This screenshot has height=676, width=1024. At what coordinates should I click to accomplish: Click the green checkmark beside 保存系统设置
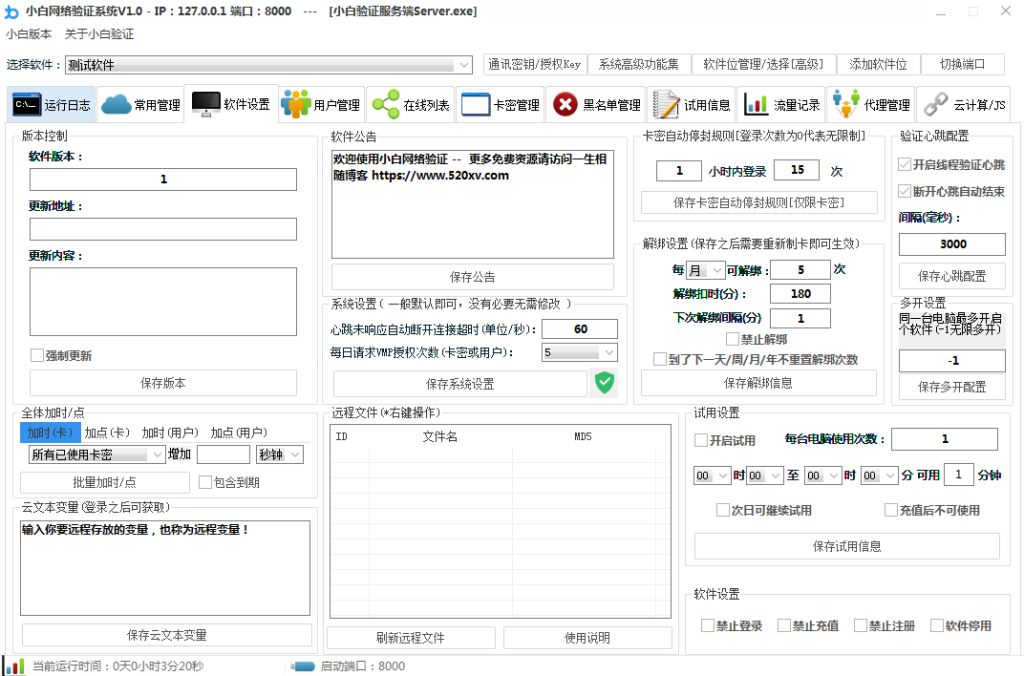(x=604, y=382)
